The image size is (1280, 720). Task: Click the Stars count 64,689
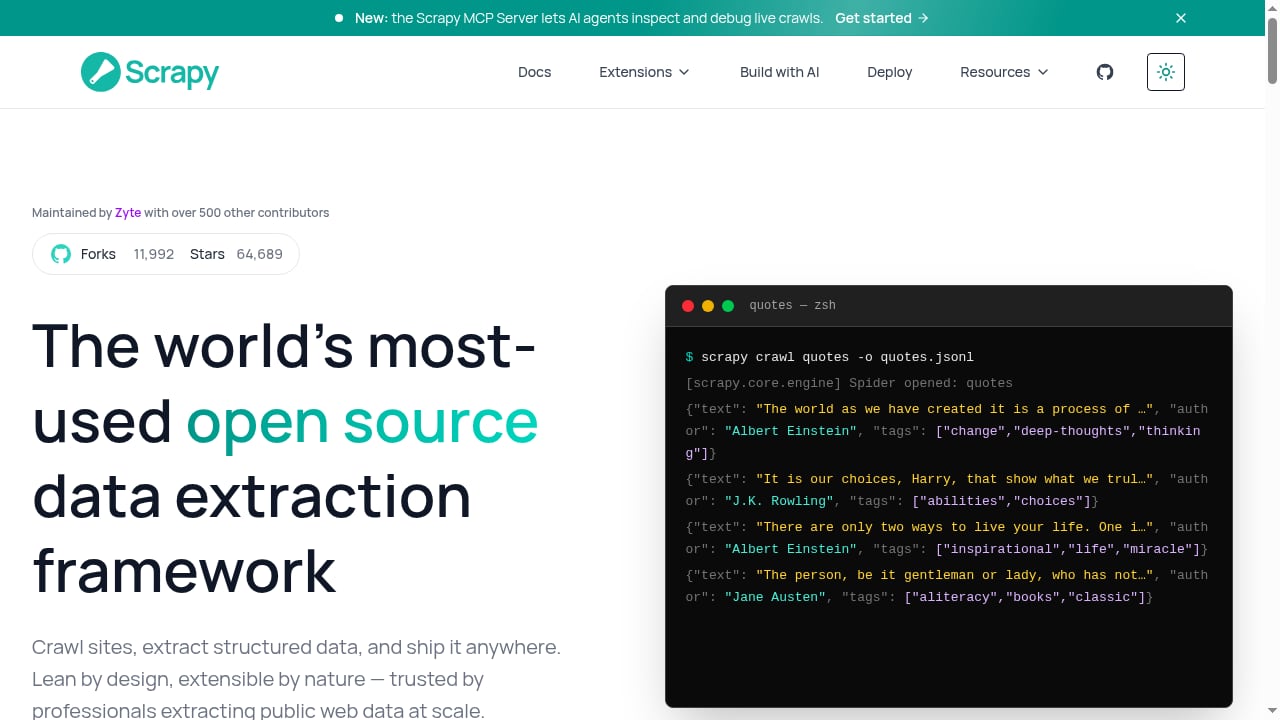coord(260,254)
